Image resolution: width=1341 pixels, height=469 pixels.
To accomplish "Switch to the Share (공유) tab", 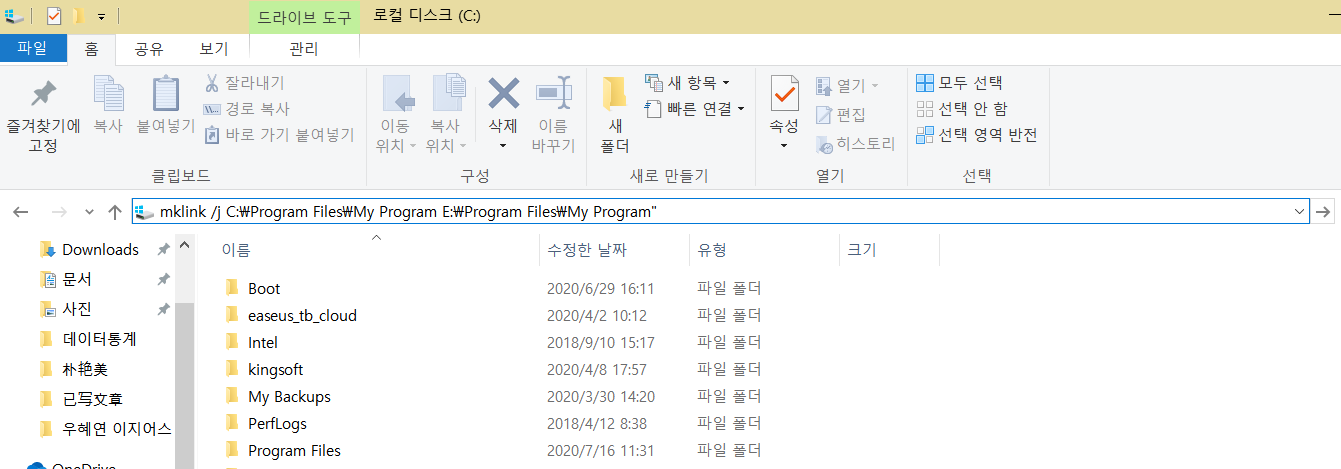I will click(x=149, y=48).
